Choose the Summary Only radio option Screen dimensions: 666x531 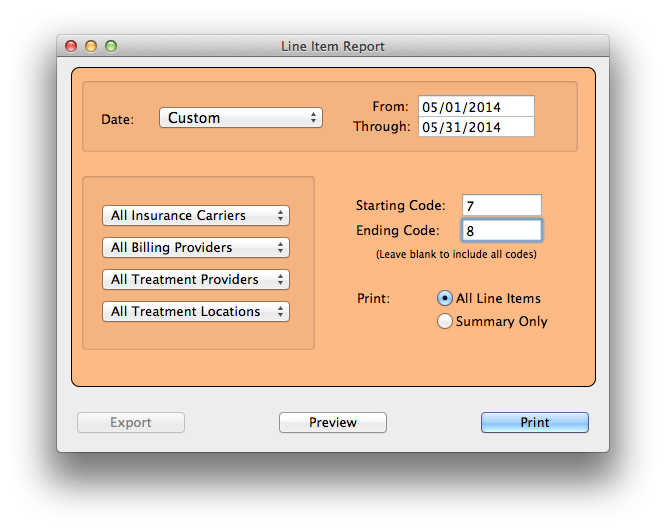click(x=445, y=321)
